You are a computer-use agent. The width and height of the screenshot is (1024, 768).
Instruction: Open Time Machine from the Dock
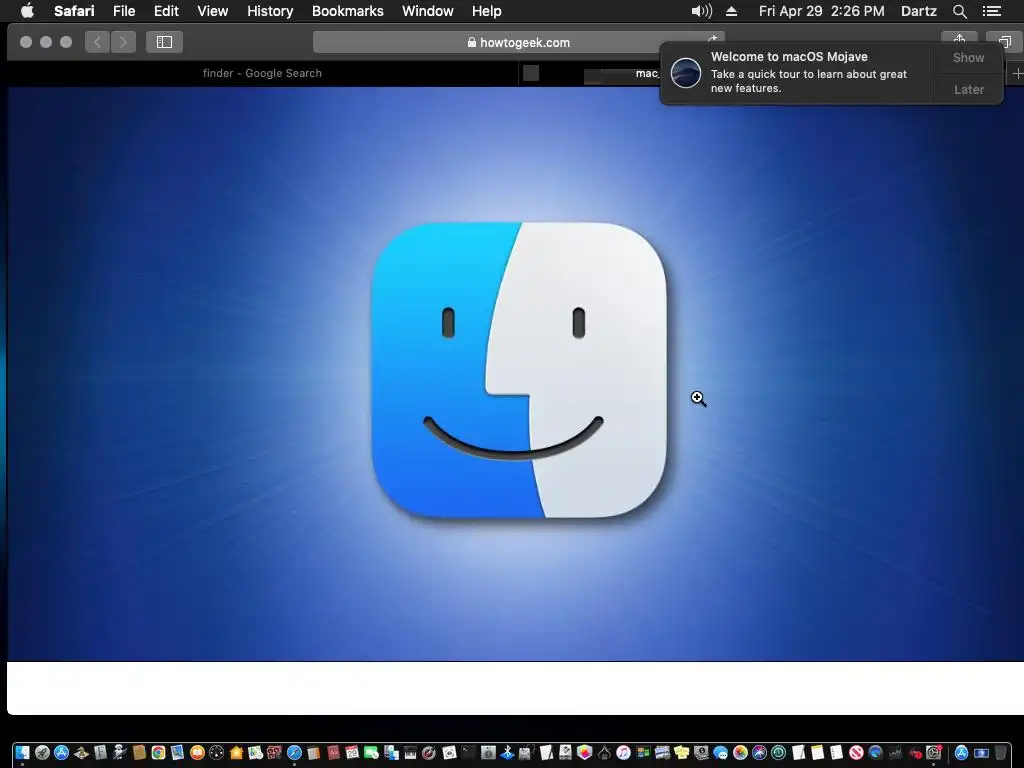click(778, 752)
